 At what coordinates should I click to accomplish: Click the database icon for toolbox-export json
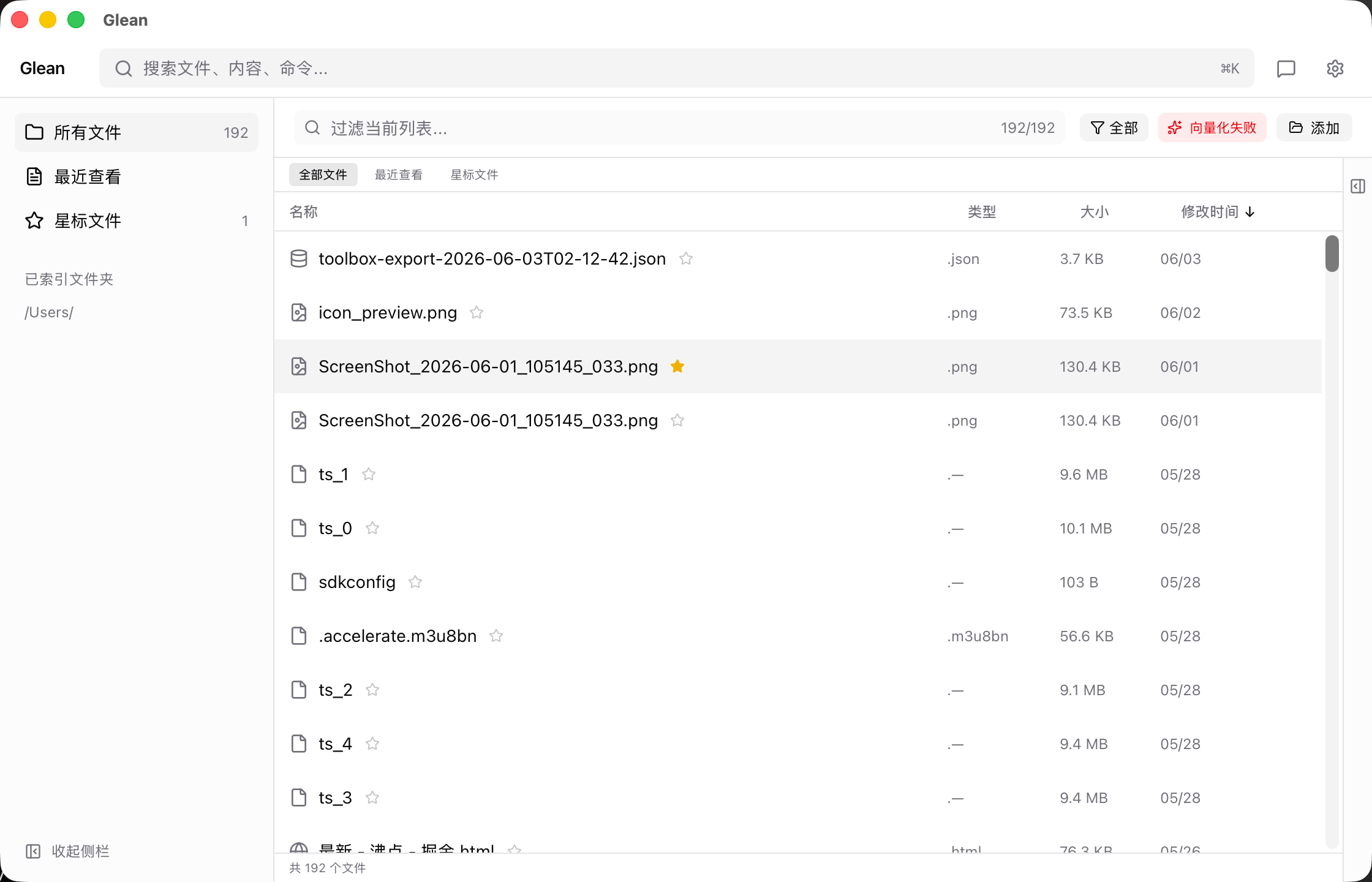pyautogui.click(x=299, y=258)
